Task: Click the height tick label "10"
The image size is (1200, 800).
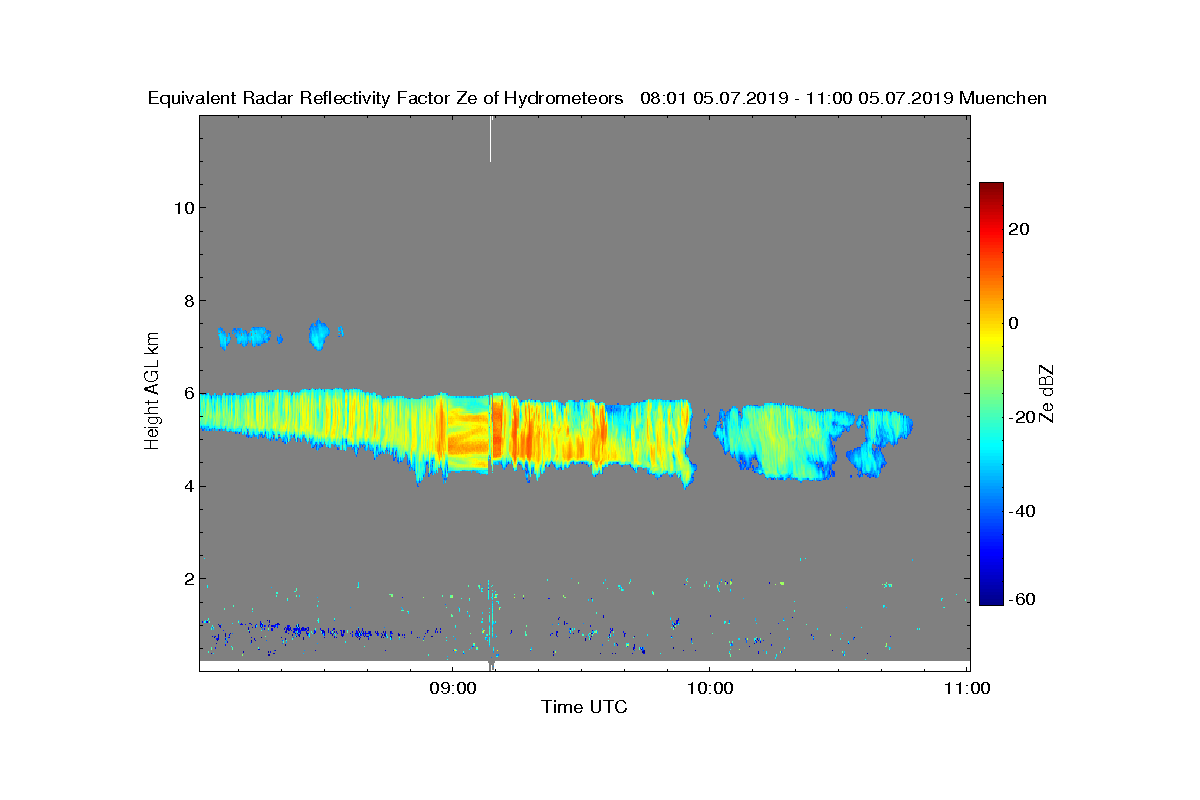Action: click(x=184, y=208)
